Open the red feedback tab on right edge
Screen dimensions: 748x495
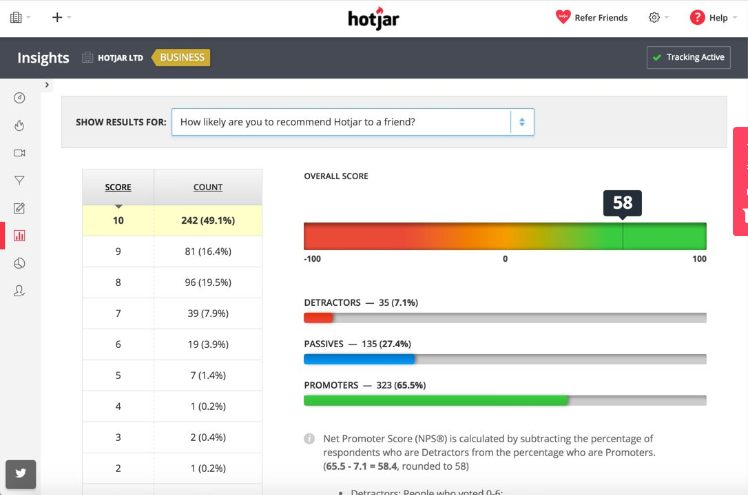[740, 181]
